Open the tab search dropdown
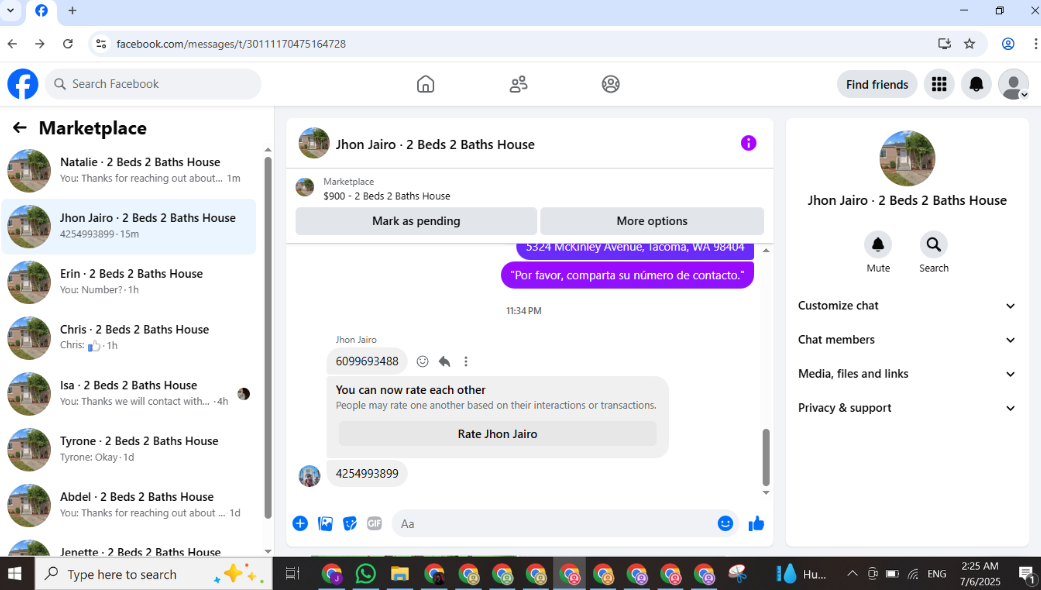This screenshot has height=590, width=1041. pos(11,11)
